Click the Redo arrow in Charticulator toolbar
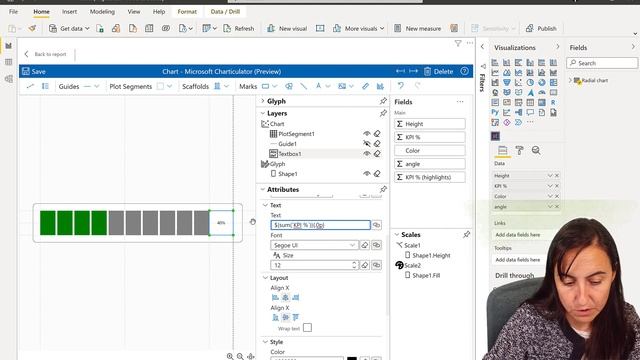Viewport: 640px width, 360px height. 417,86
